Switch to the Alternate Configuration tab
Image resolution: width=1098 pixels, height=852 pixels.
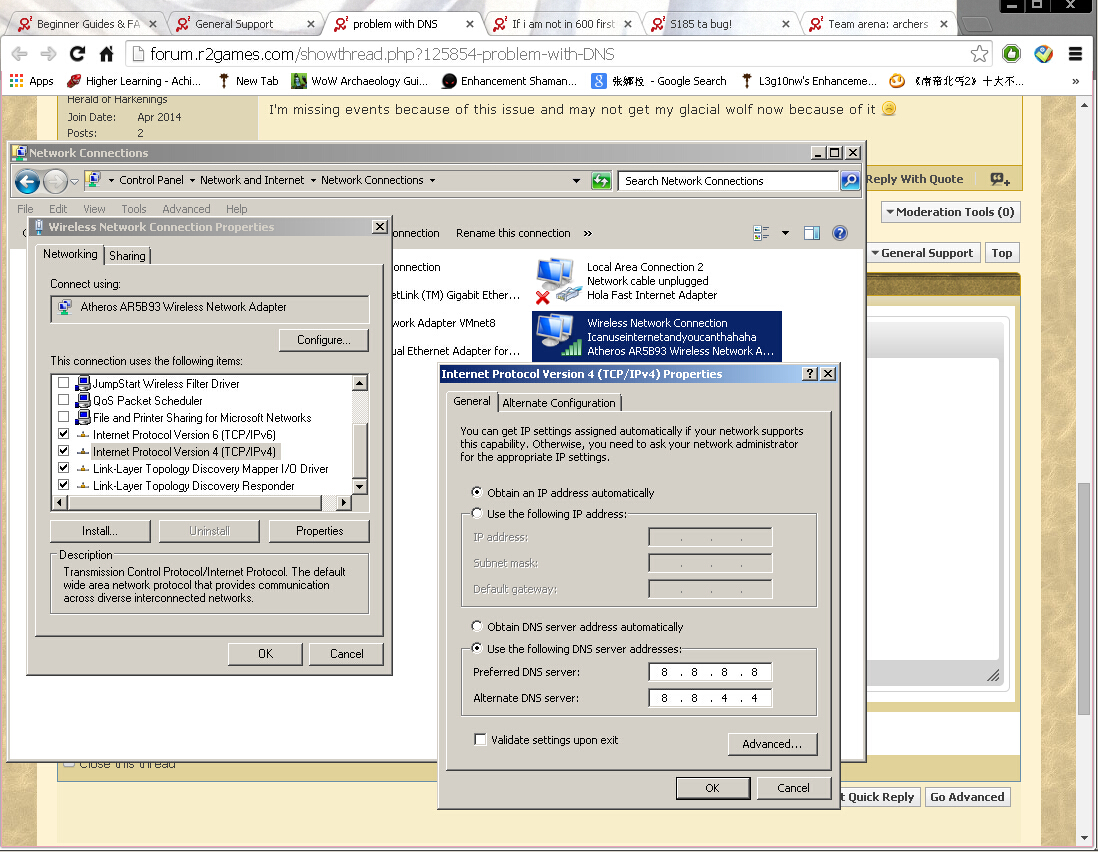point(559,403)
